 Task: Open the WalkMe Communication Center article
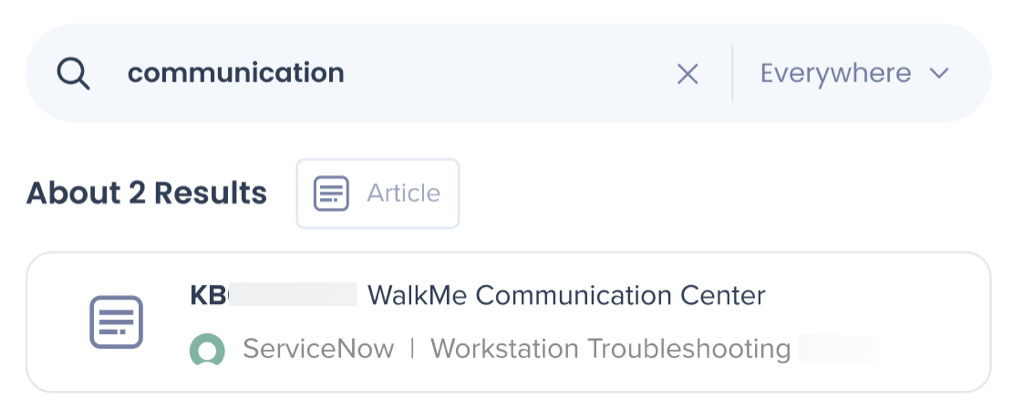tap(566, 296)
